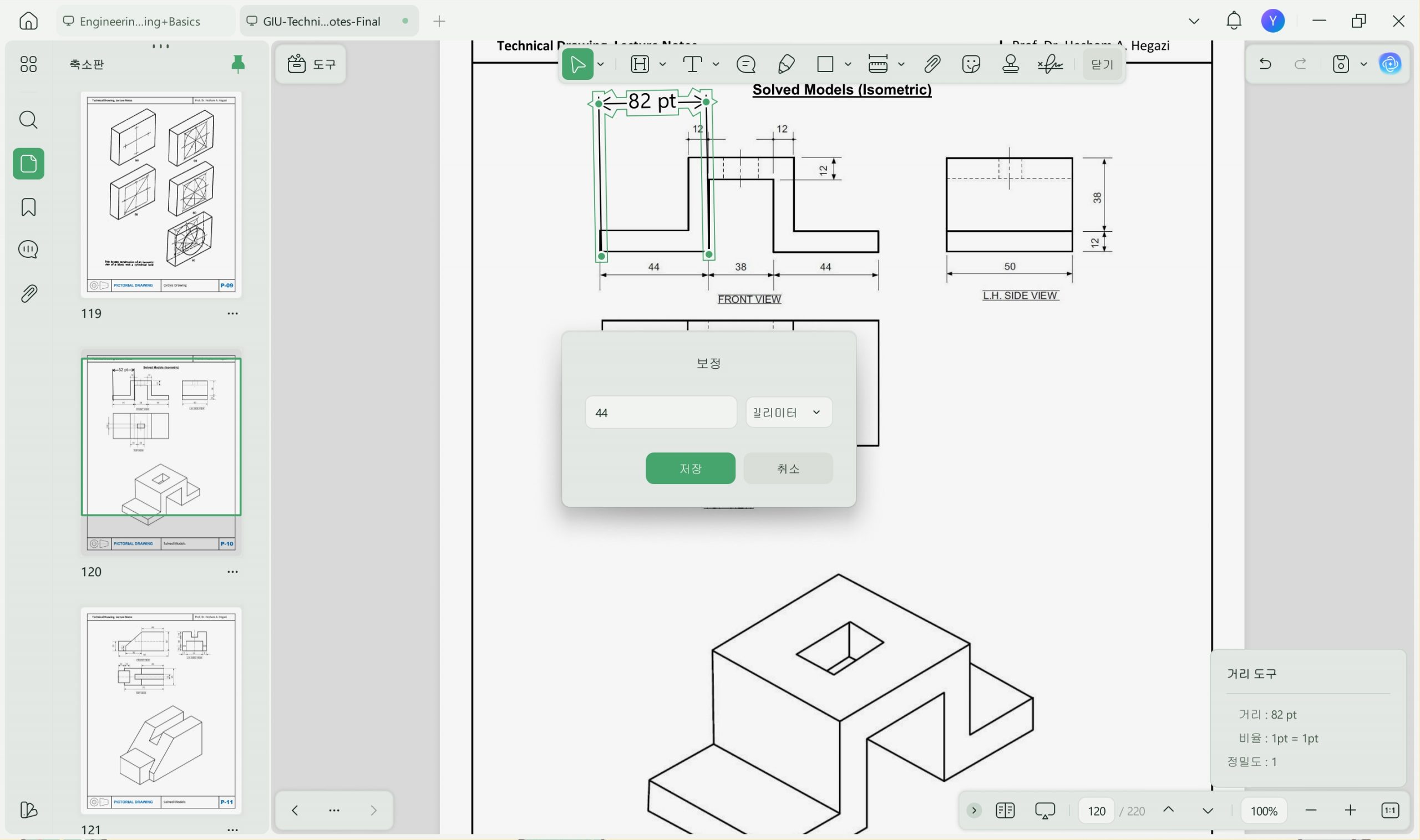Go to the next page
1420x840 pixels.
(x=1208, y=810)
